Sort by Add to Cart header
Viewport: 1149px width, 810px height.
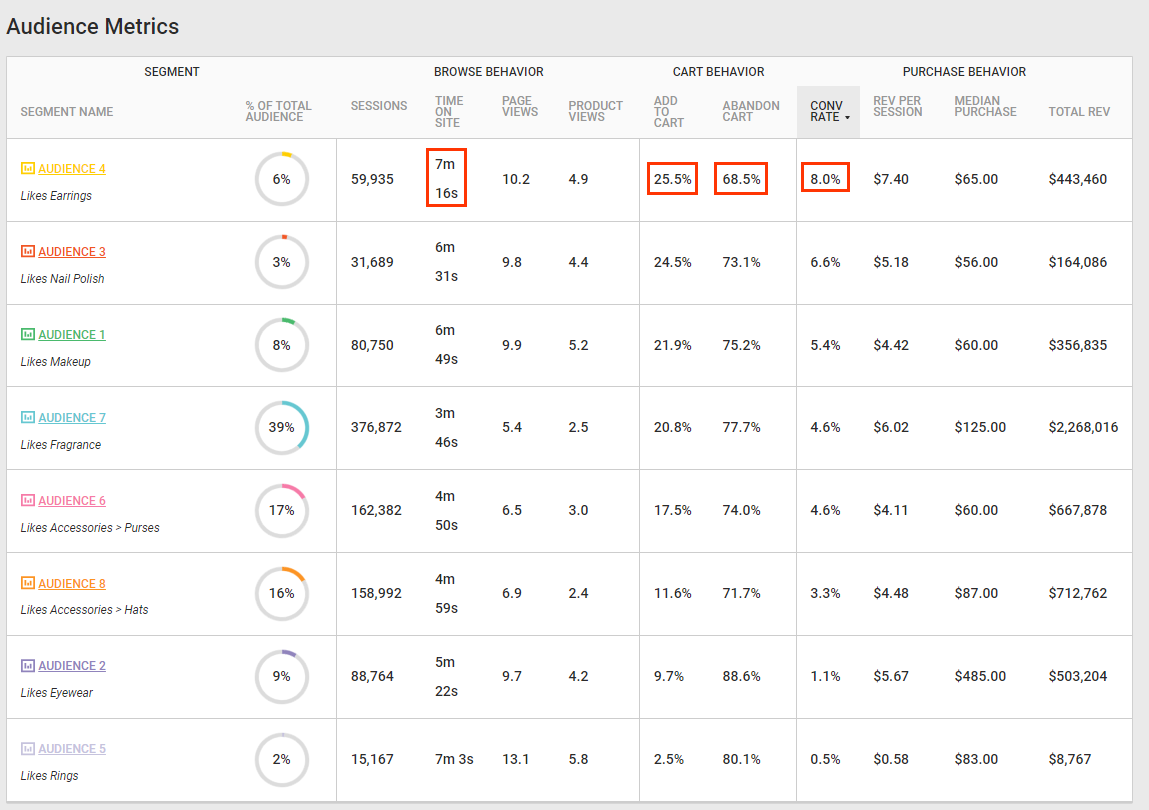click(668, 111)
